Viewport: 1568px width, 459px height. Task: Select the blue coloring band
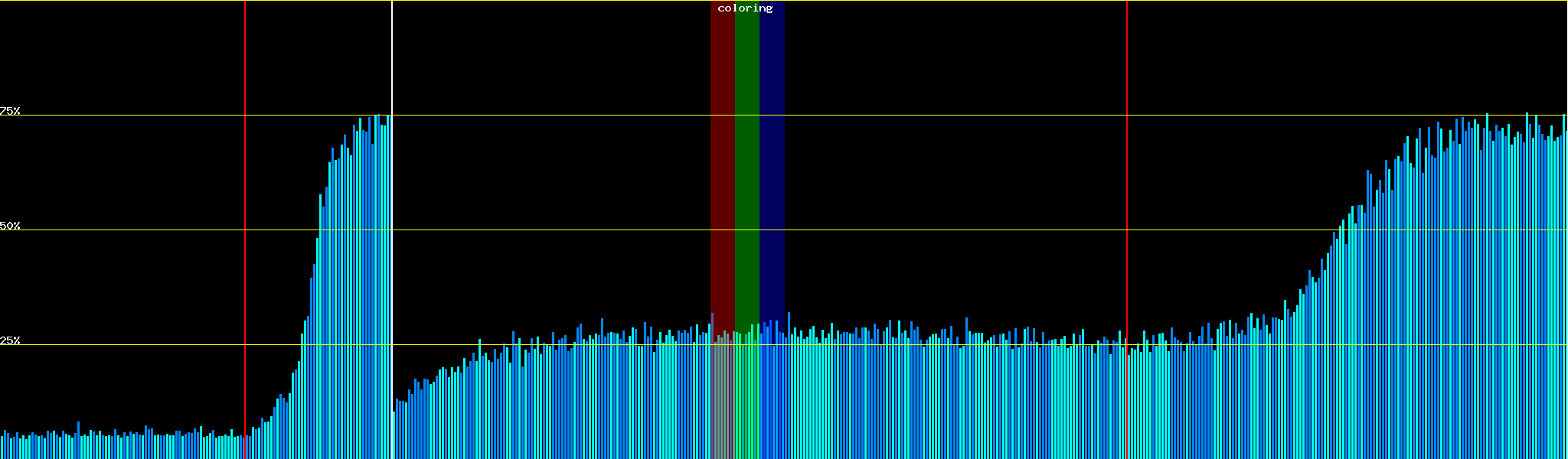[772, 153]
